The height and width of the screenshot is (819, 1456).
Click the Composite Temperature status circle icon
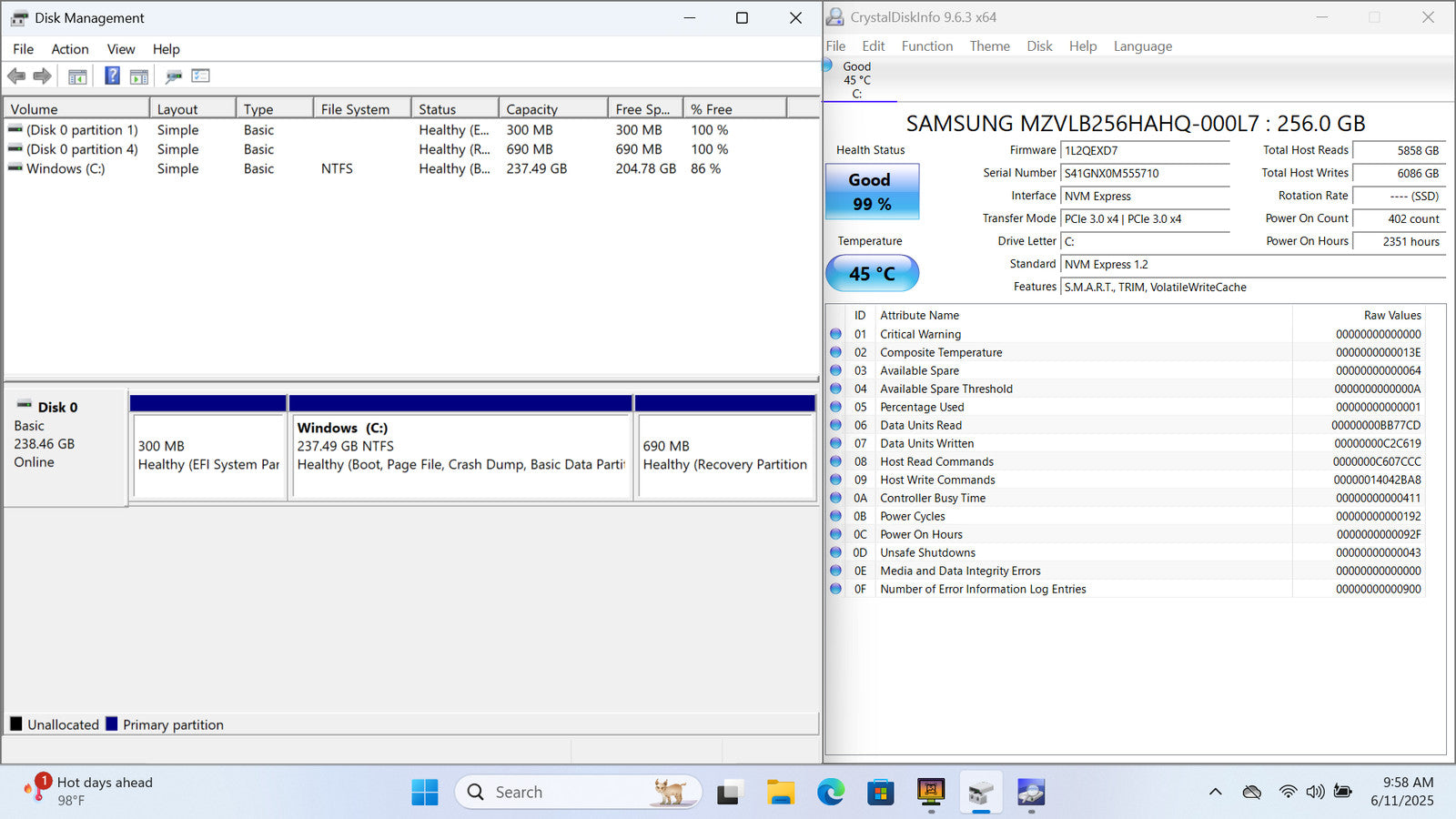click(x=835, y=352)
